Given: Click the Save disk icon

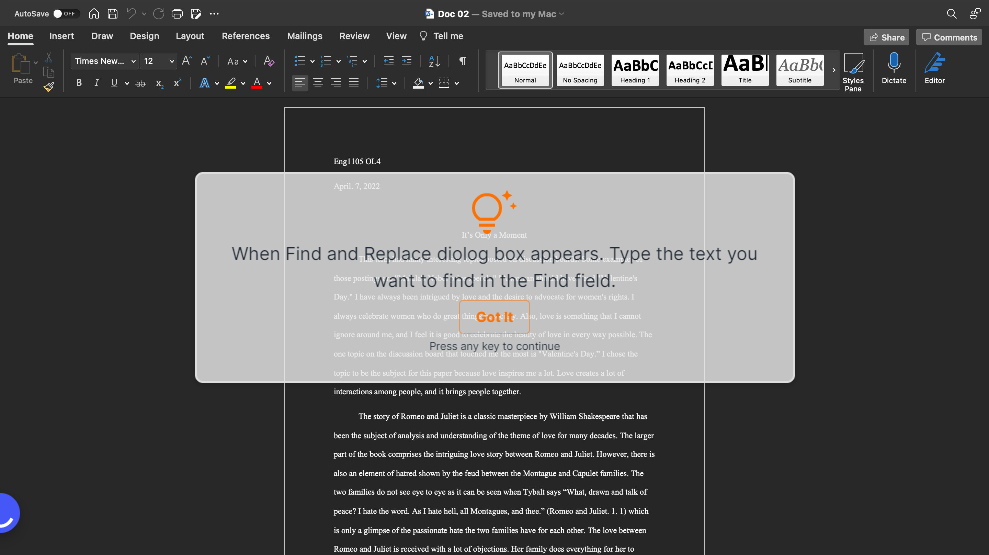Looking at the screenshot, I should tap(112, 13).
